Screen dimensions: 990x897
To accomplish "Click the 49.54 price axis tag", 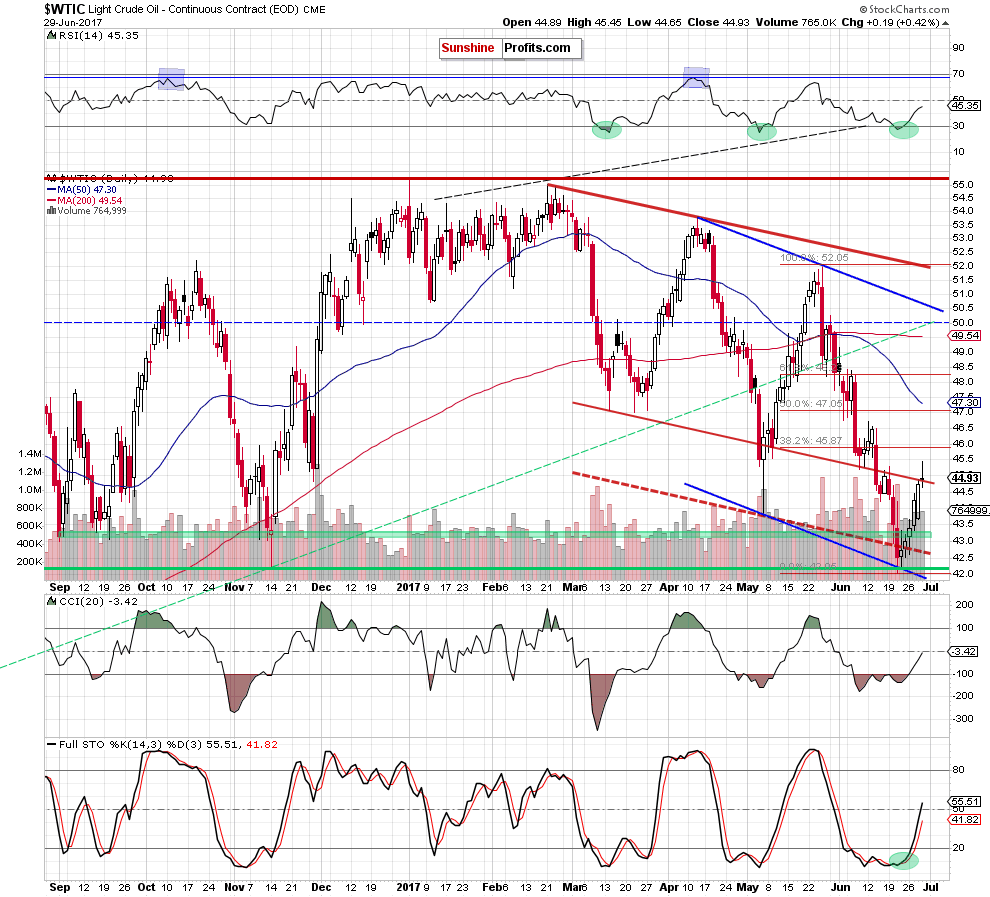I will point(966,336).
